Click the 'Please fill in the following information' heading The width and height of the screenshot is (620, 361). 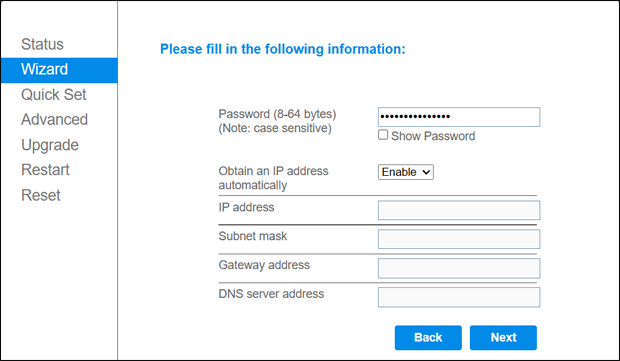283,49
